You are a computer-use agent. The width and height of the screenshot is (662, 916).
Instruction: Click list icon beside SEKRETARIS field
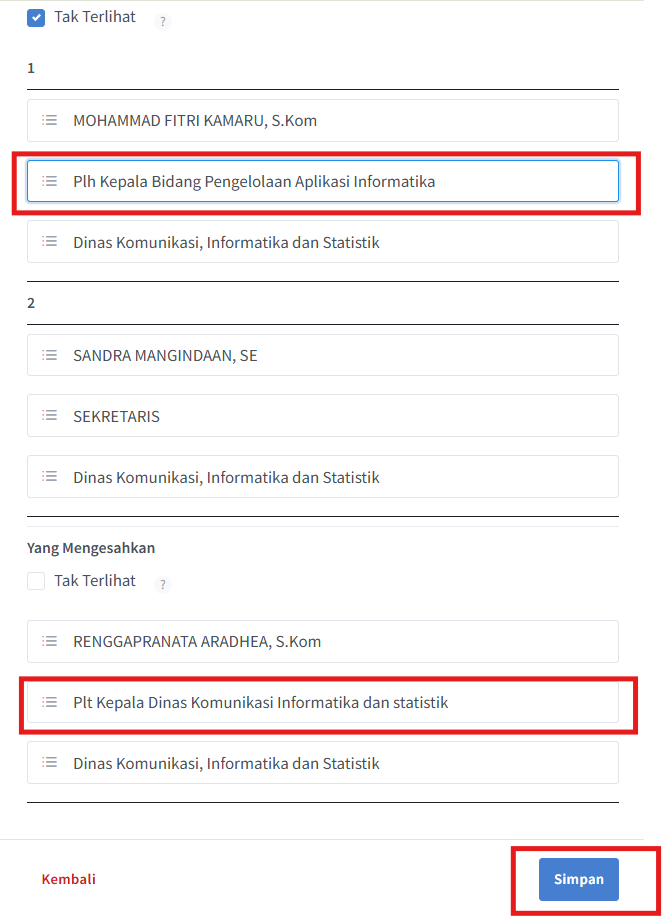(x=49, y=416)
